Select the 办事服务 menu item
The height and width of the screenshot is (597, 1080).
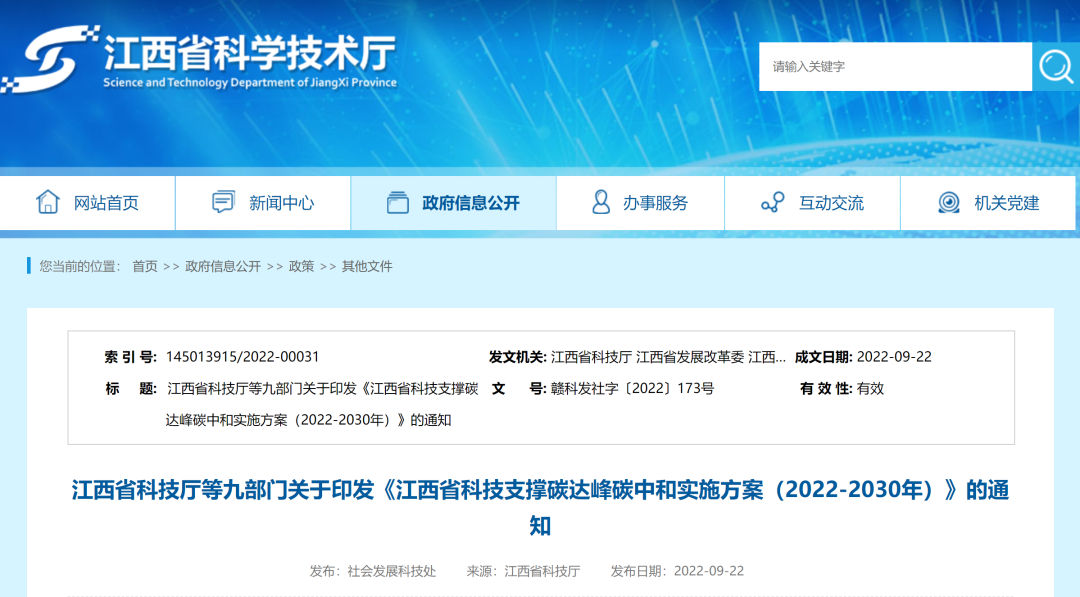point(655,203)
